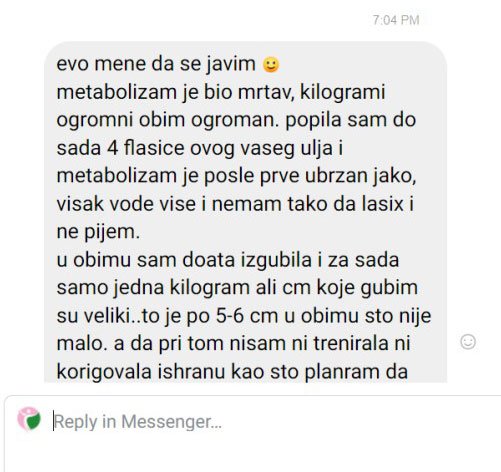Click the smiley emoji after 'javim'

coord(271,64)
